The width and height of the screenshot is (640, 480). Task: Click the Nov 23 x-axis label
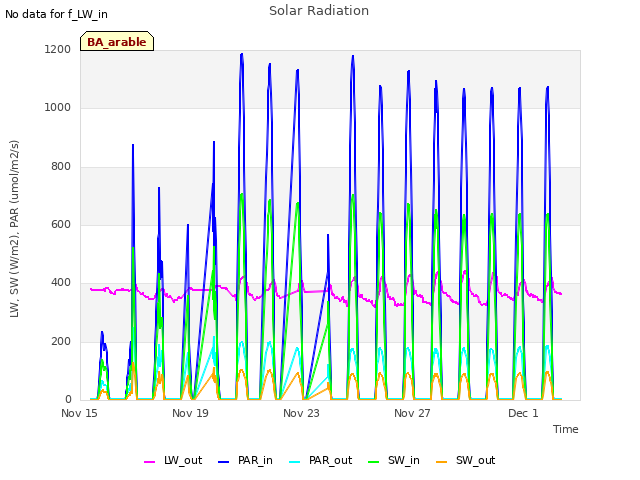pyautogui.click(x=301, y=413)
